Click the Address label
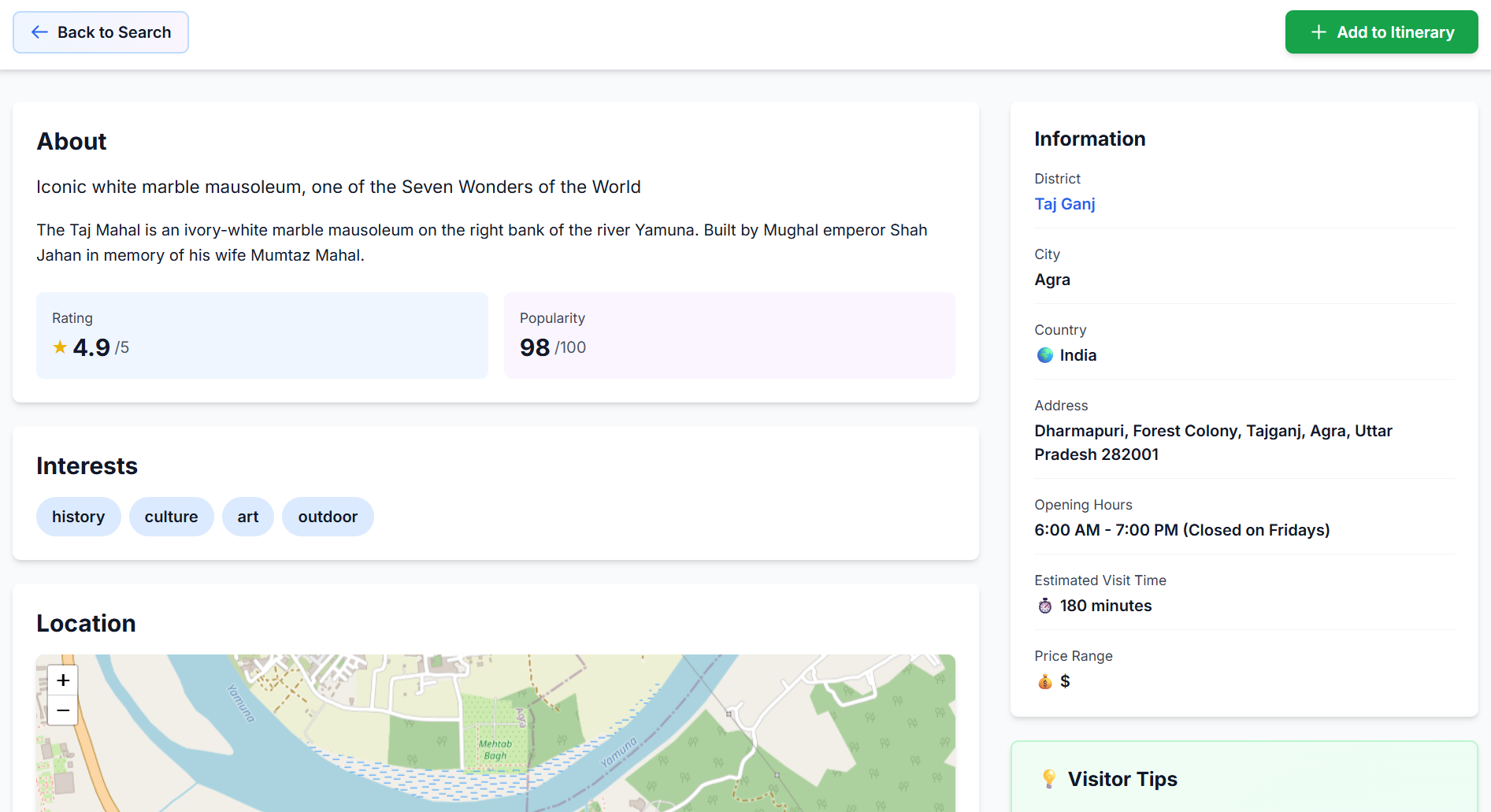Image resolution: width=1491 pixels, height=812 pixels. [1061, 406]
